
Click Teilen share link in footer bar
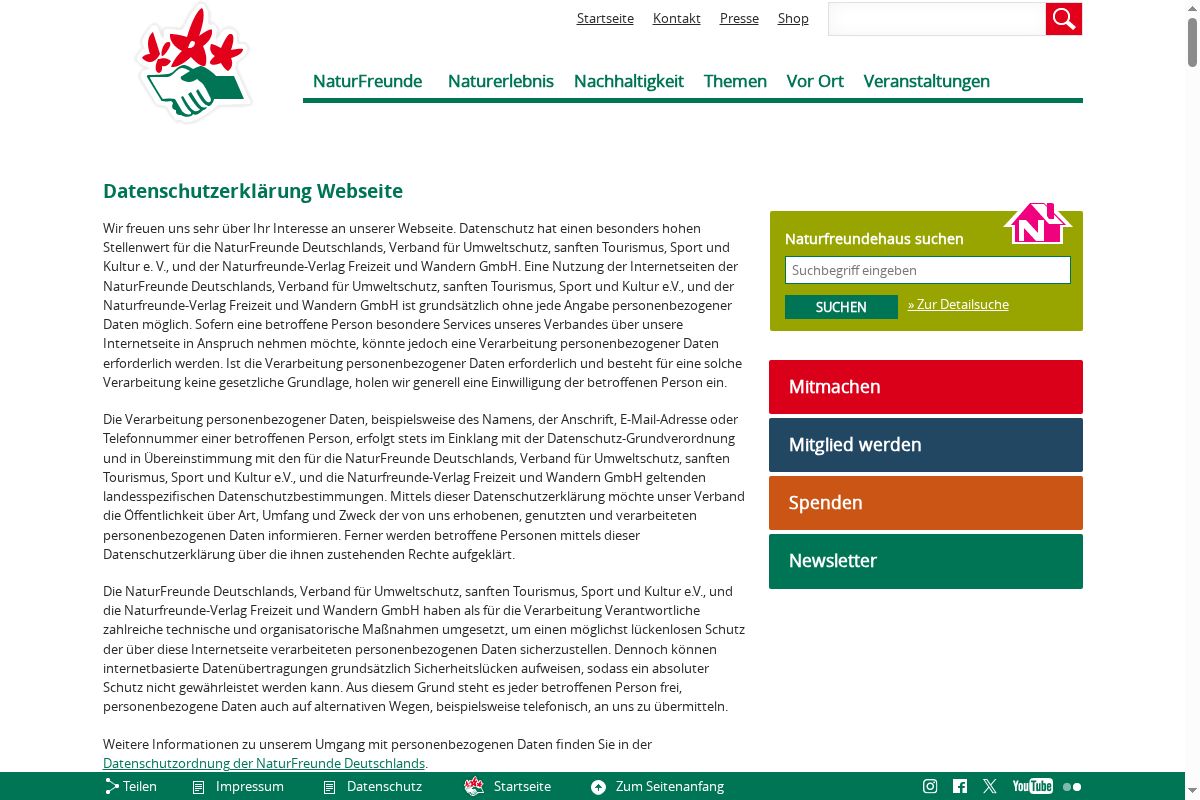(131, 786)
